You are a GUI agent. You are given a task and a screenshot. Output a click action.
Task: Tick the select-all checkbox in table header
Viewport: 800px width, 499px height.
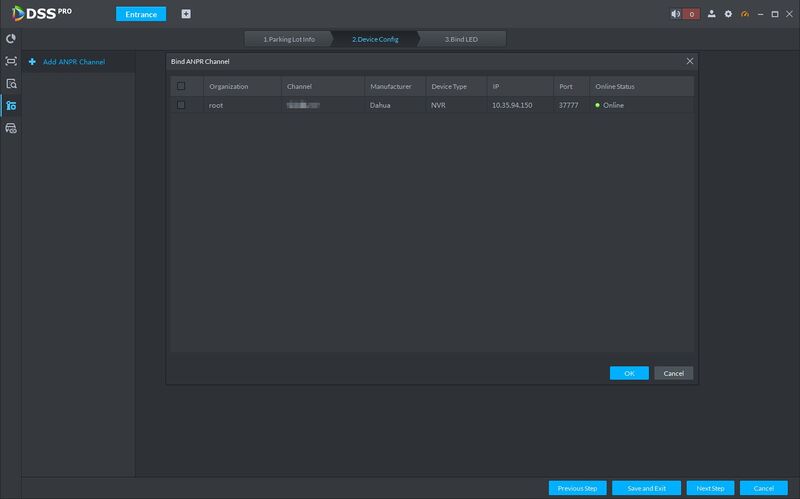(181, 86)
